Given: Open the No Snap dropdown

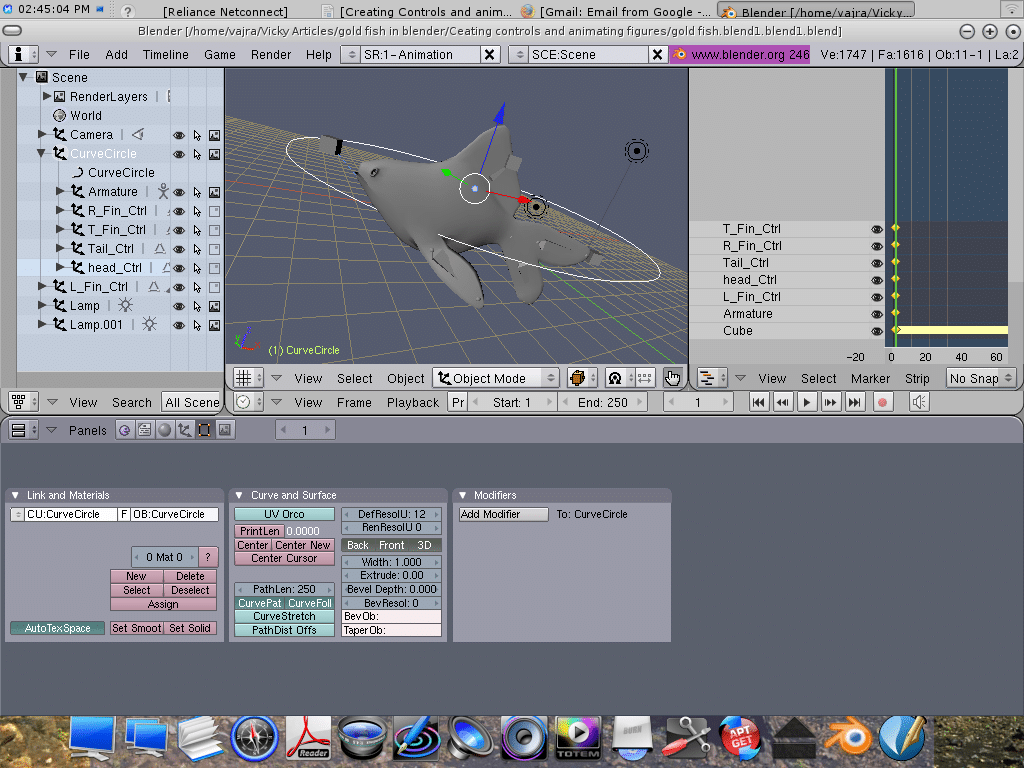Looking at the screenshot, I should tap(980, 378).
